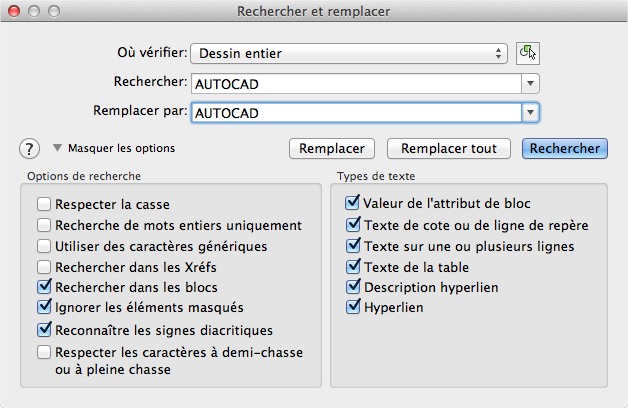Enable Respecter la casse checkbox

44,204
